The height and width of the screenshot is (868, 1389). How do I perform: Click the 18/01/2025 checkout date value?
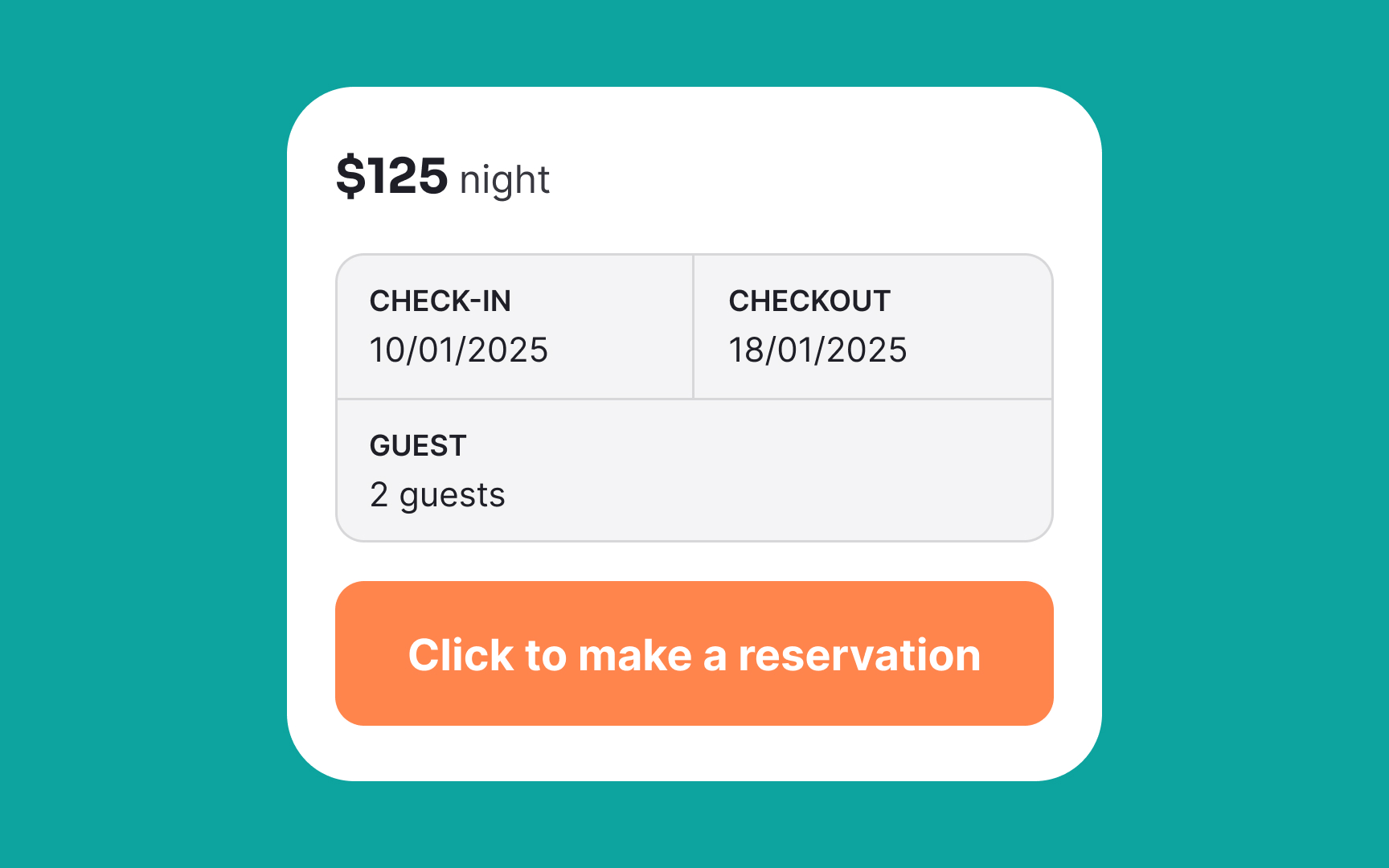point(817,350)
